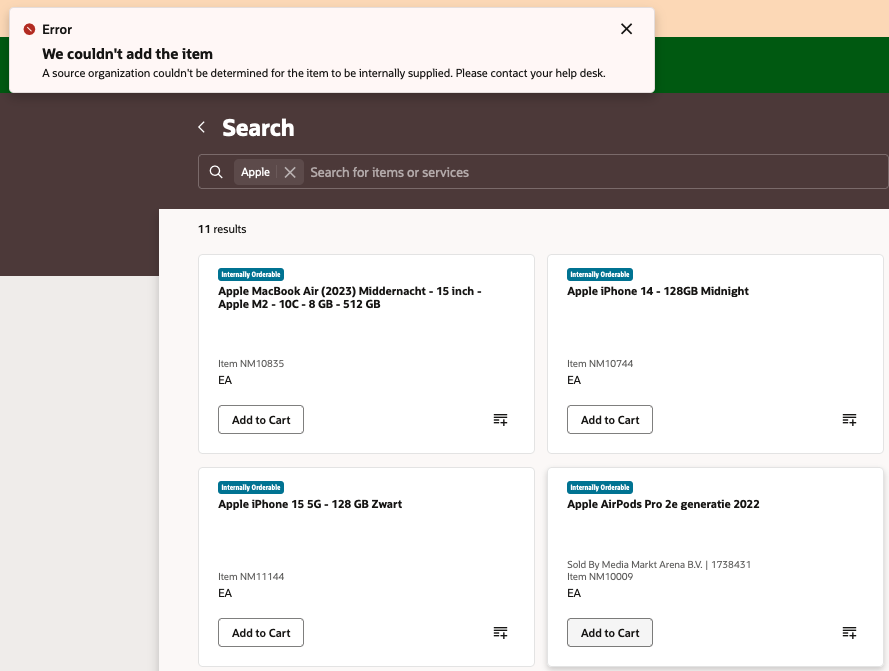Screen dimensions: 889x671
Task: Click the add-to-list icon for AirPods Pro
Action: pyautogui.click(x=849, y=632)
